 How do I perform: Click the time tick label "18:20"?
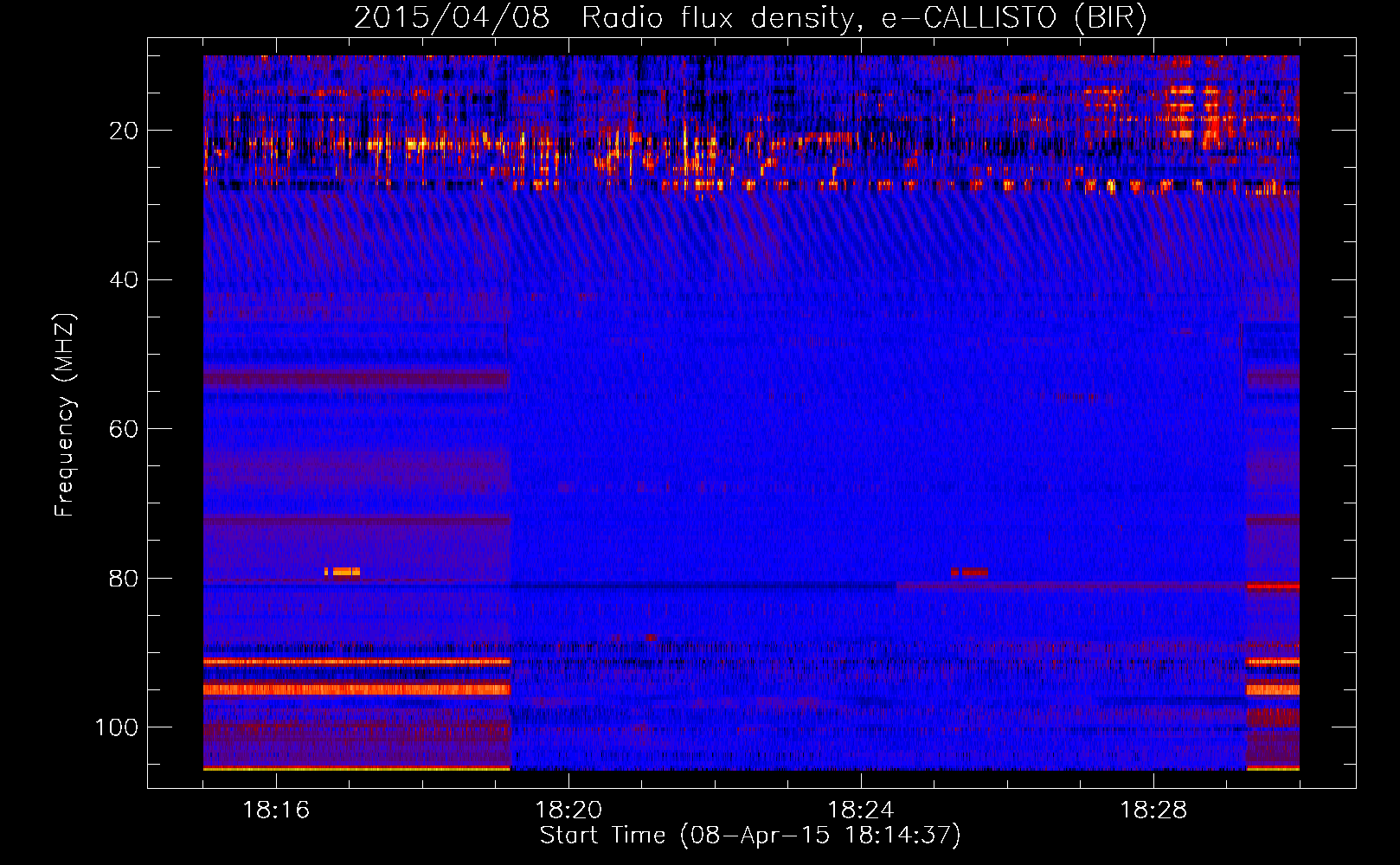[568, 811]
